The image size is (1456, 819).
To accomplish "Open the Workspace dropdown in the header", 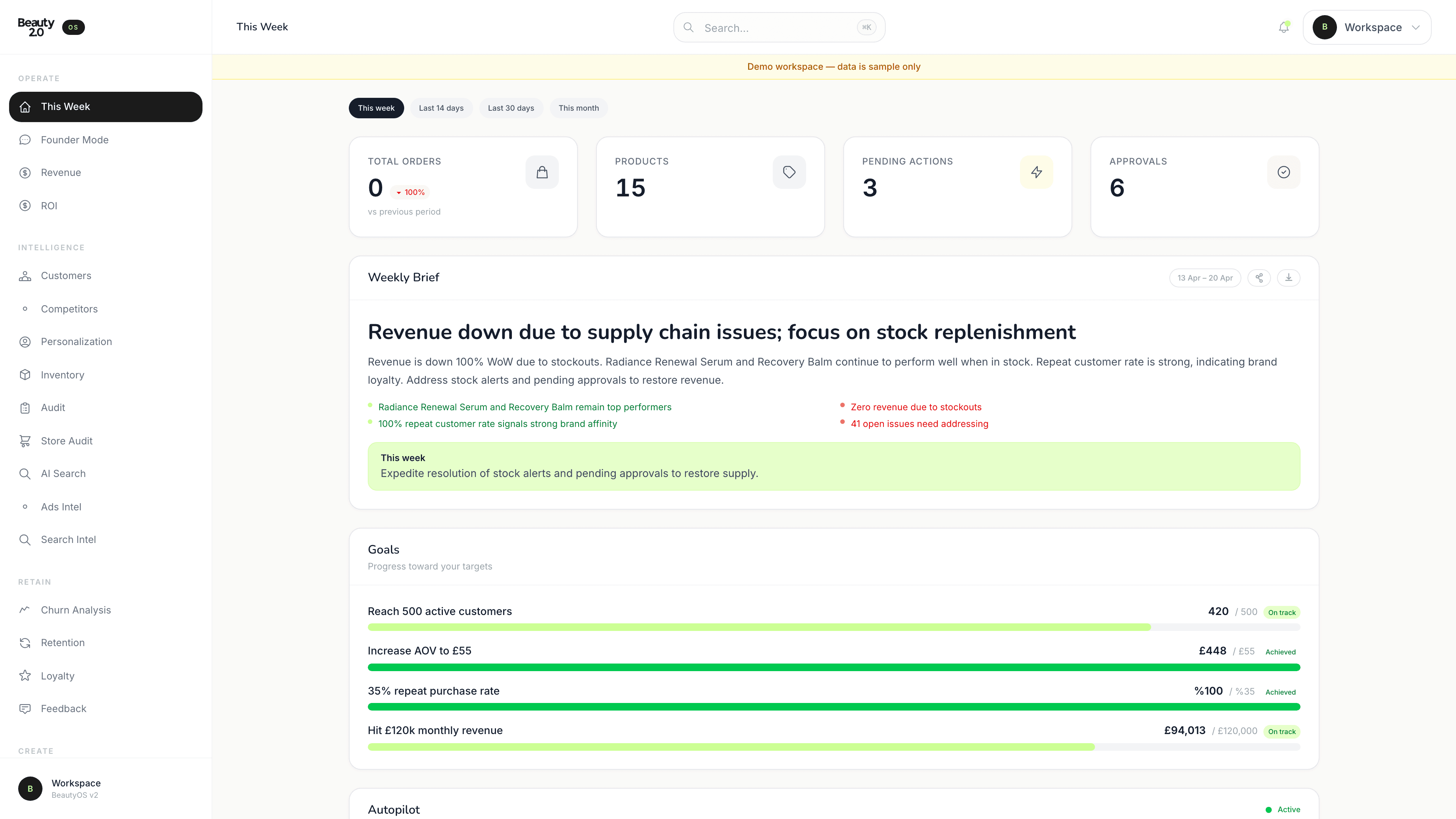I will pos(1367,27).
